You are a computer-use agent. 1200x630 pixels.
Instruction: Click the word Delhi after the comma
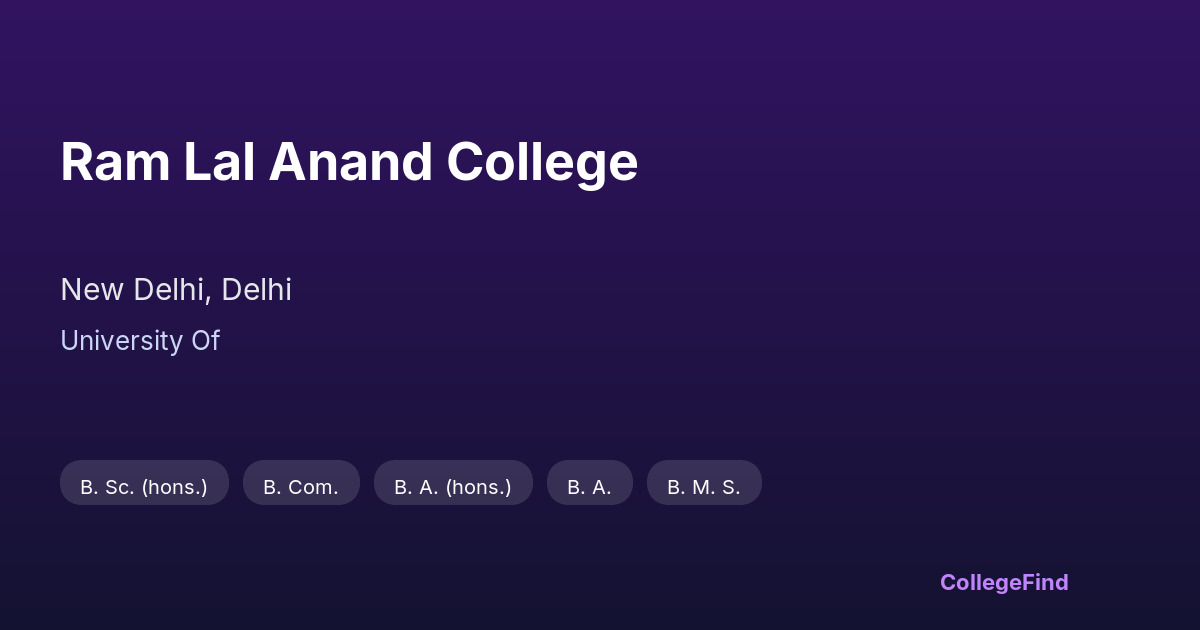[x=257, y=290]
